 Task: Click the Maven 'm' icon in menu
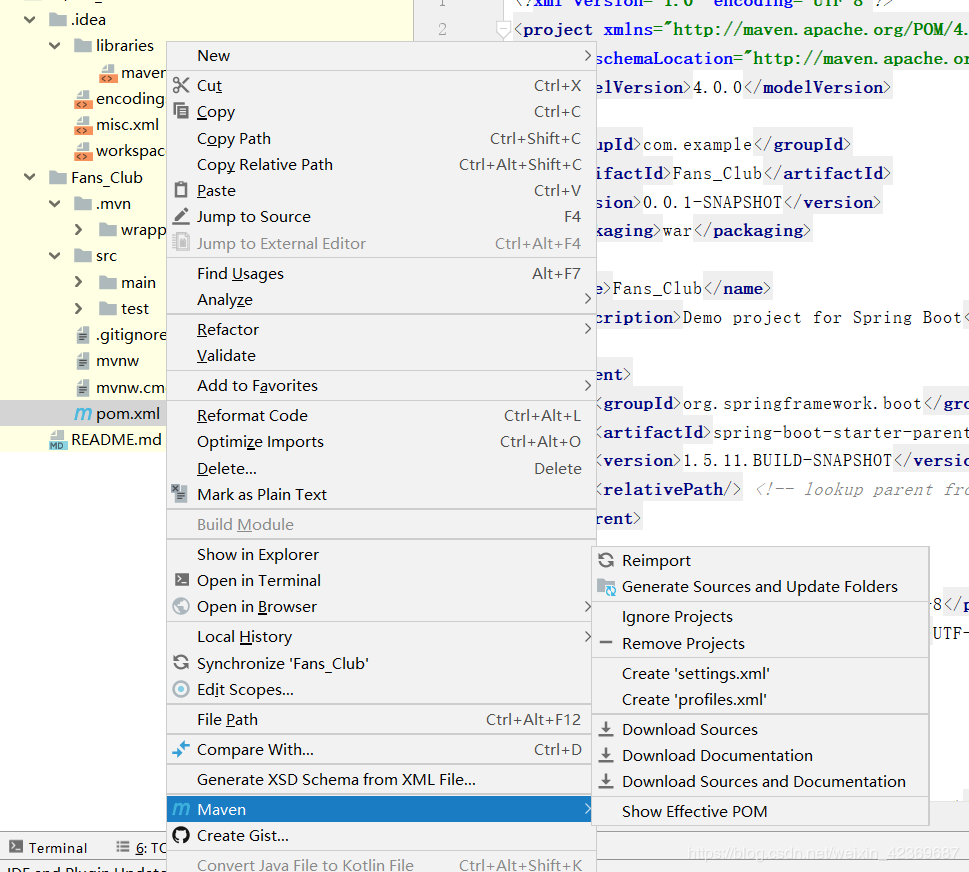coord(182,809)
